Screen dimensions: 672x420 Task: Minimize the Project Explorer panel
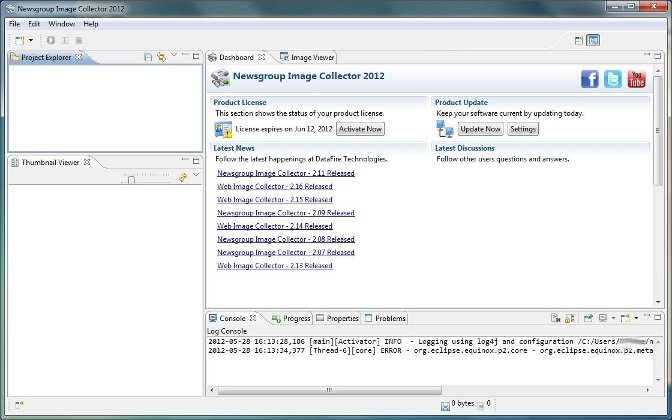pos(185,55)
